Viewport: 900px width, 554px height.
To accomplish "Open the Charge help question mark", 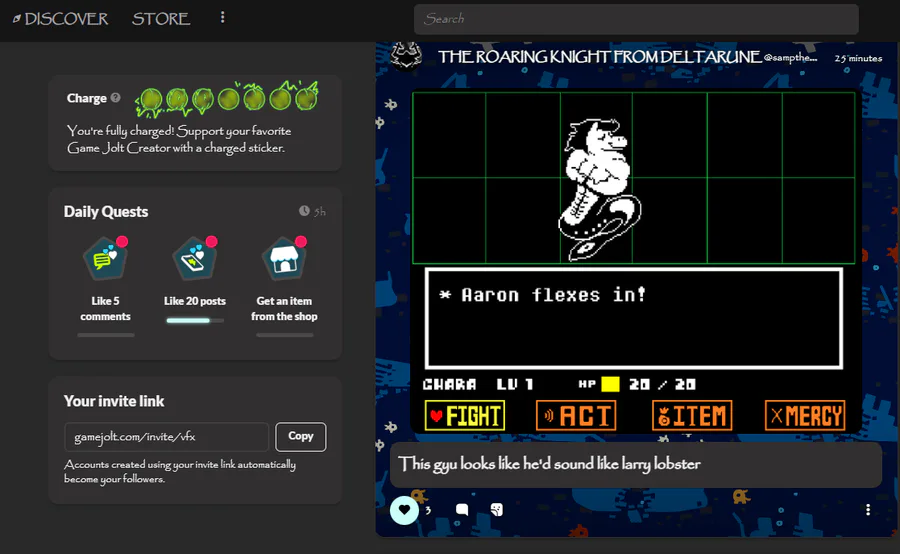I will (x=115, y=98).
